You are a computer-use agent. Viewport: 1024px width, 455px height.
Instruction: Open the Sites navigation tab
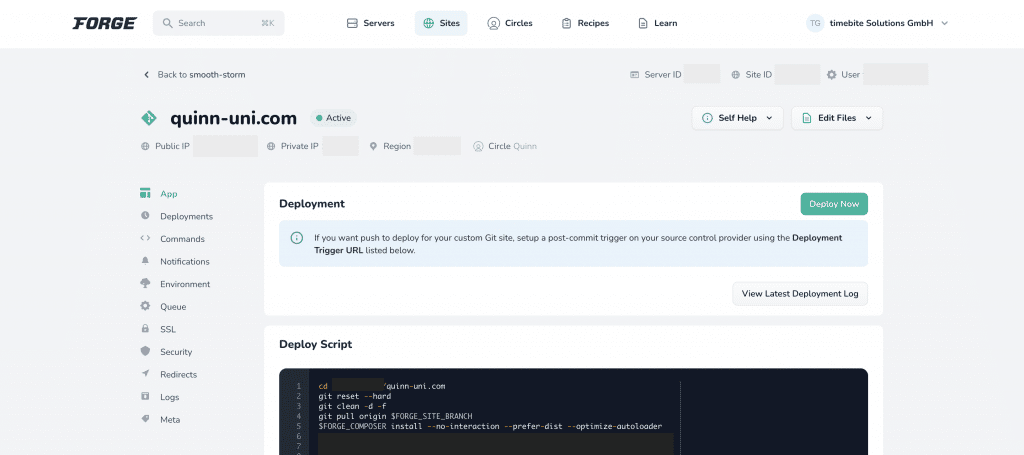[441, 23]
